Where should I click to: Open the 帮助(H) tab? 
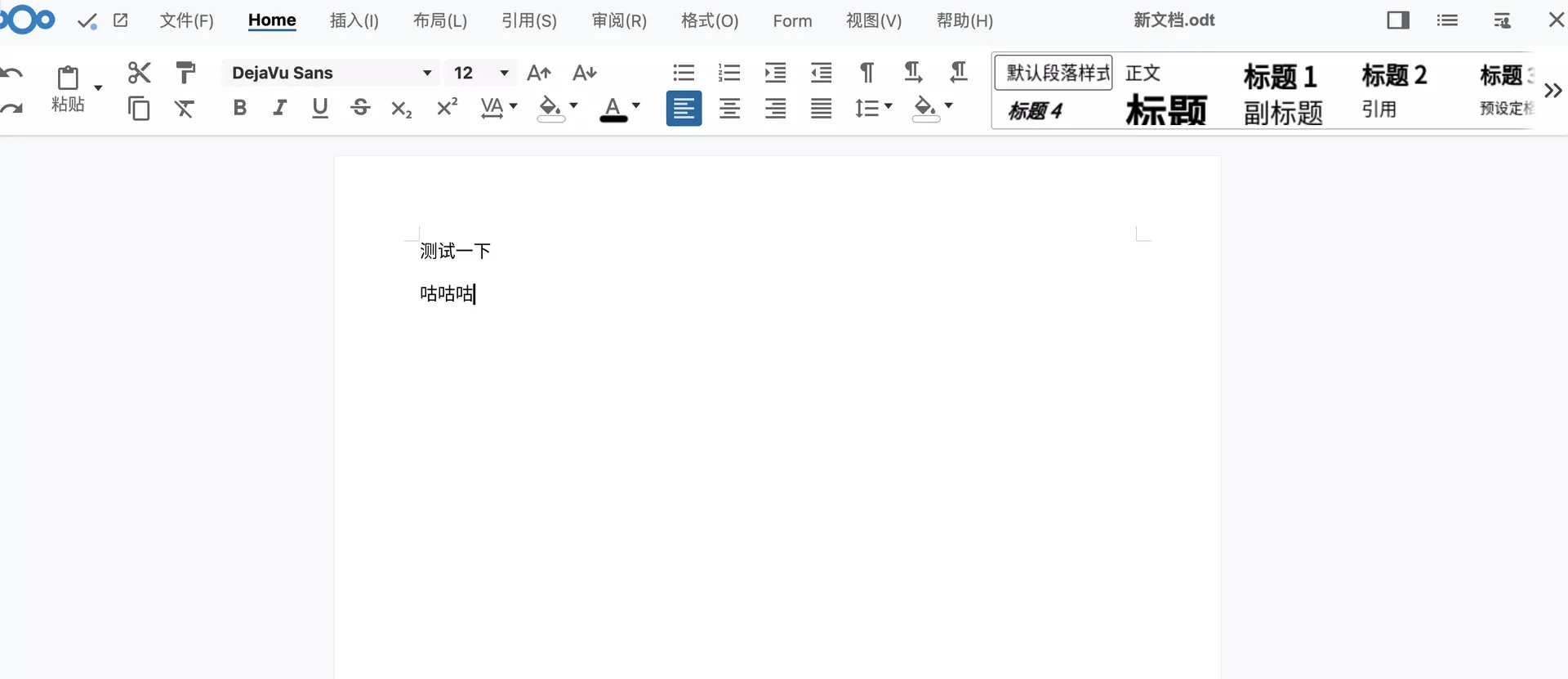click(x=964, y=20)
